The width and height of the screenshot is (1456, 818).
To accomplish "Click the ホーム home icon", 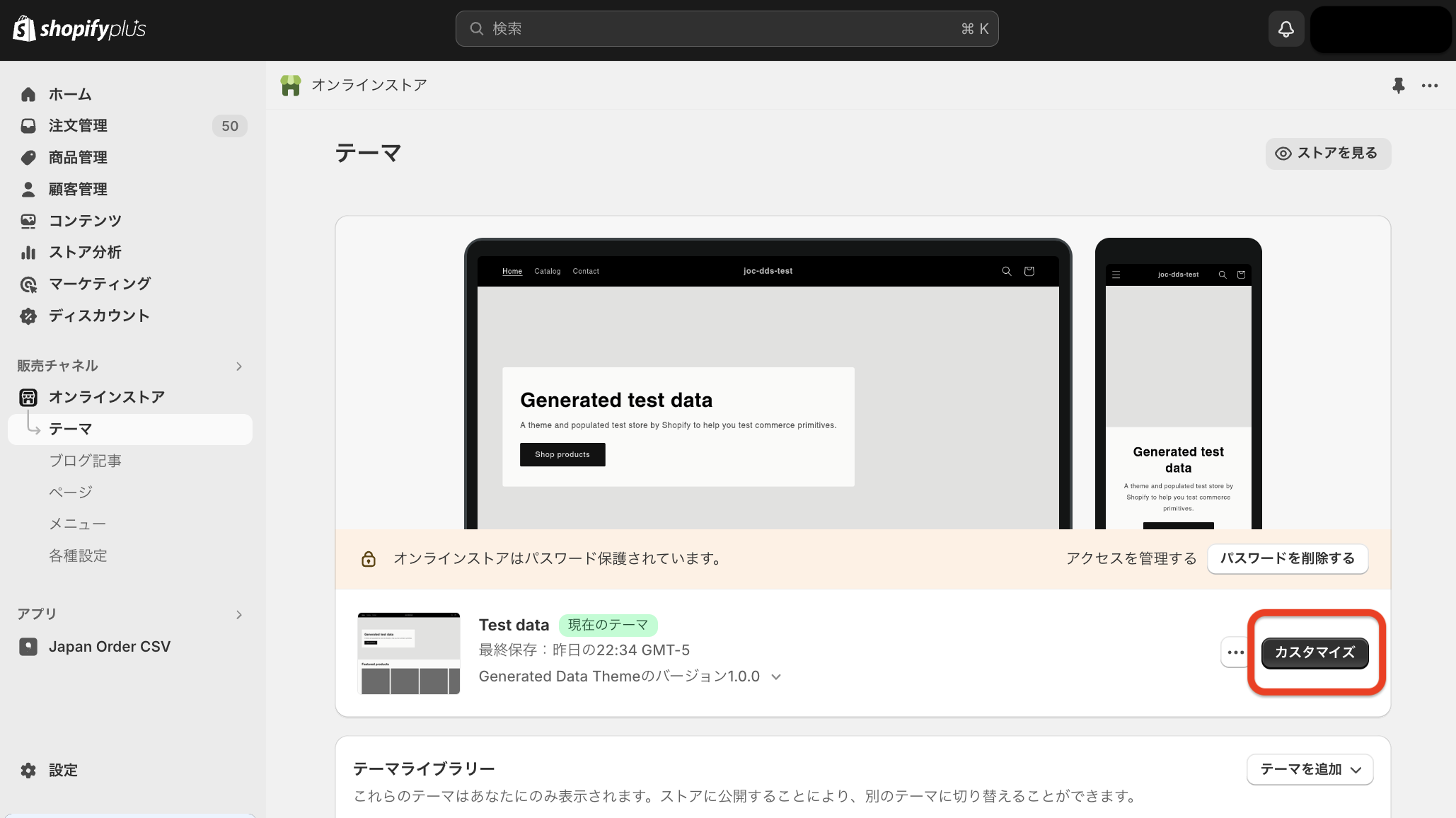I will [28, 94].
